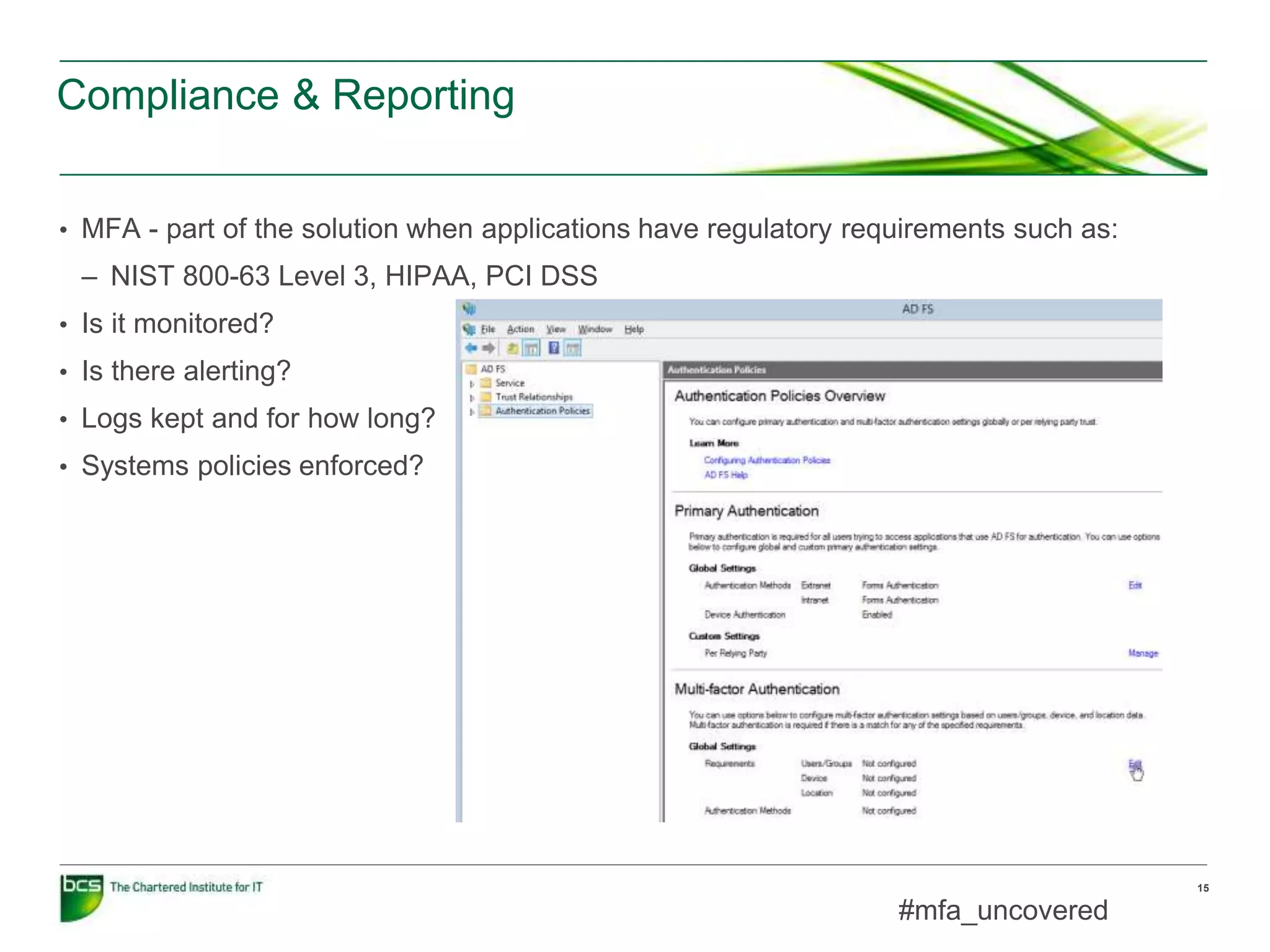Click the #mfa_uncovered hashtag text
Screen dimensions: 1270x952
(1003, 910)
